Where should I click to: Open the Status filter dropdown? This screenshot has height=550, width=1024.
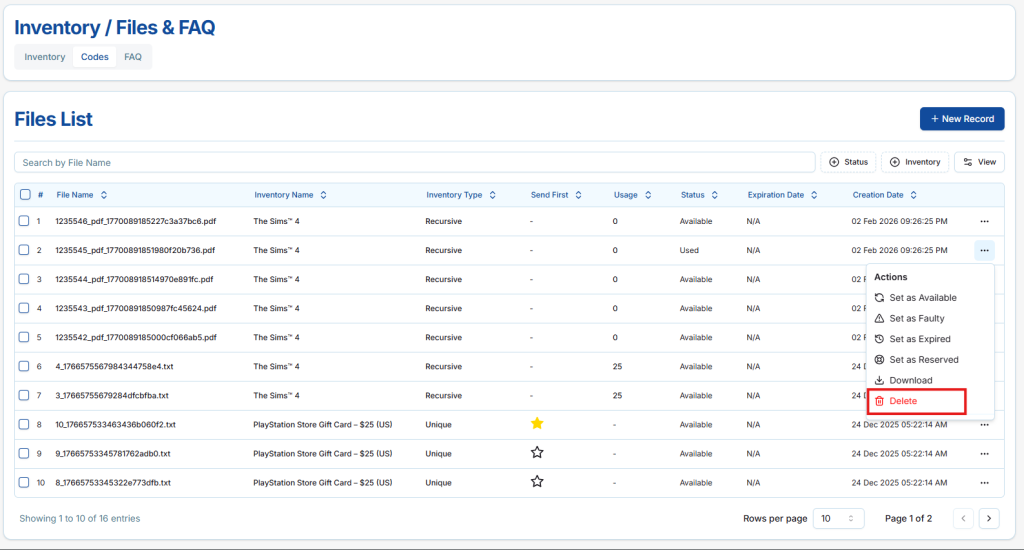848,162
